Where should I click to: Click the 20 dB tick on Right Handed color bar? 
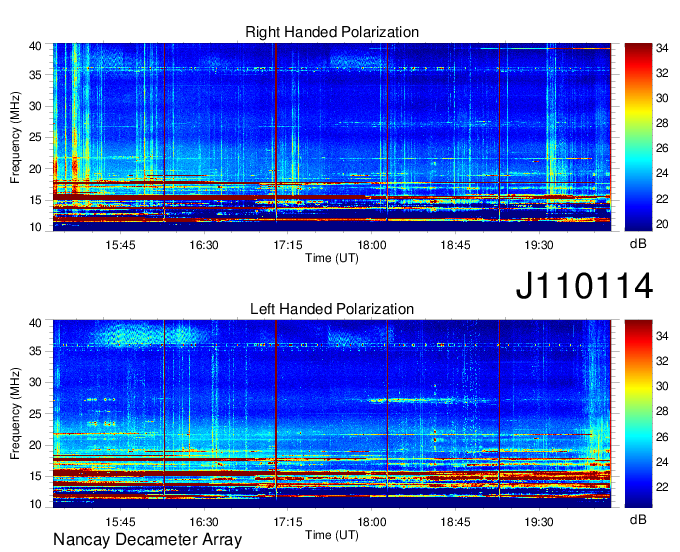(662, 224)
